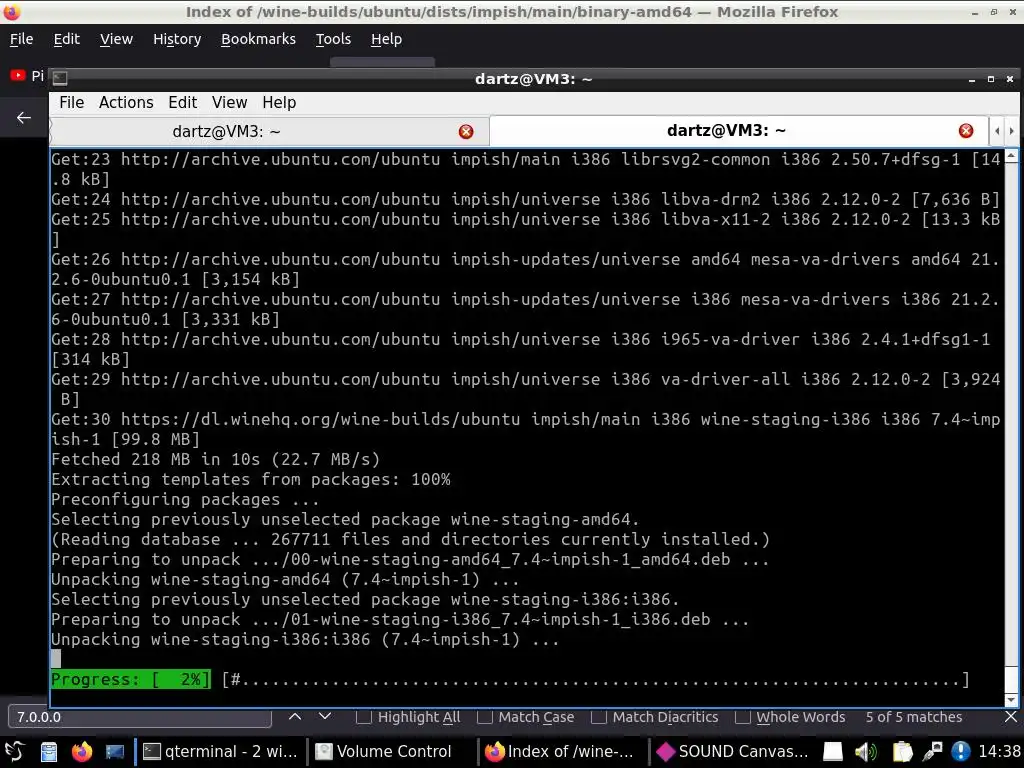Click the network connection tray icon
This screenshot has width=1024, height=768.
point(932,752)
